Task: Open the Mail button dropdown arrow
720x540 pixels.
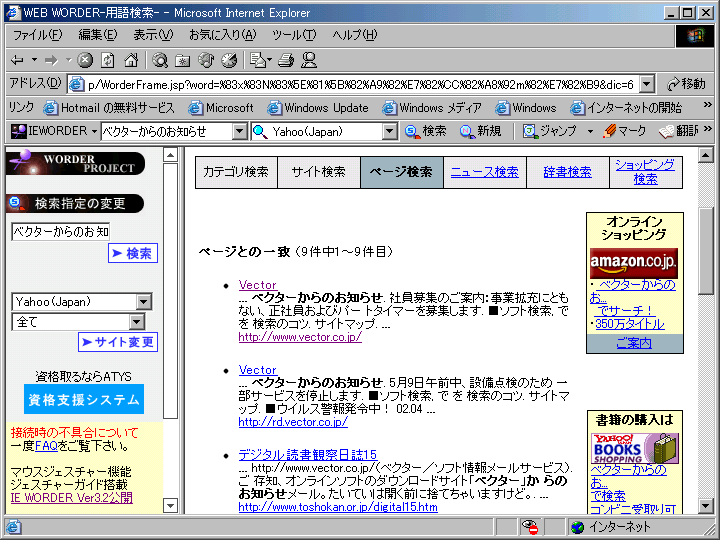Action: pyautogui.click(x=270, y=60)
